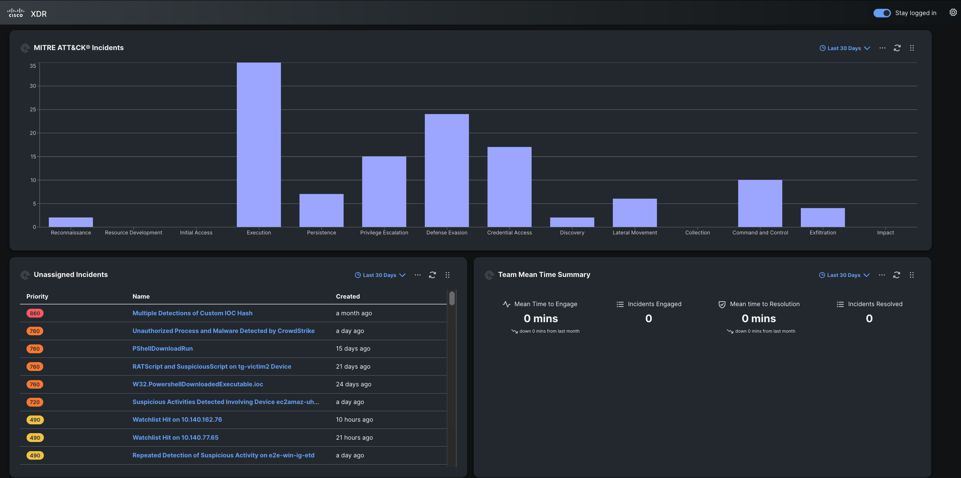Open Watchlist Hit on 10.140.162.76
The image size is (961, 478).
click(x=177, y=420)
